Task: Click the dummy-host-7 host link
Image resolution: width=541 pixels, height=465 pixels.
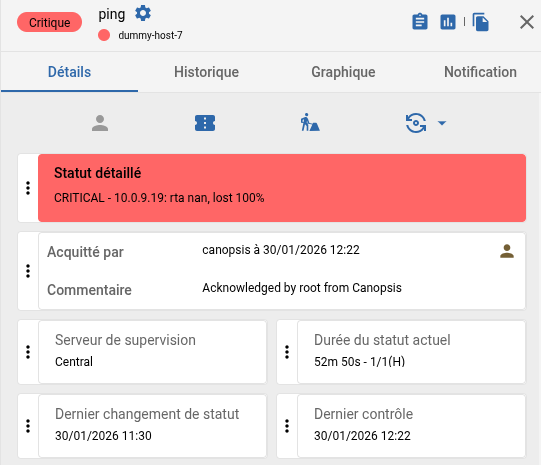Action: (150, 35)
